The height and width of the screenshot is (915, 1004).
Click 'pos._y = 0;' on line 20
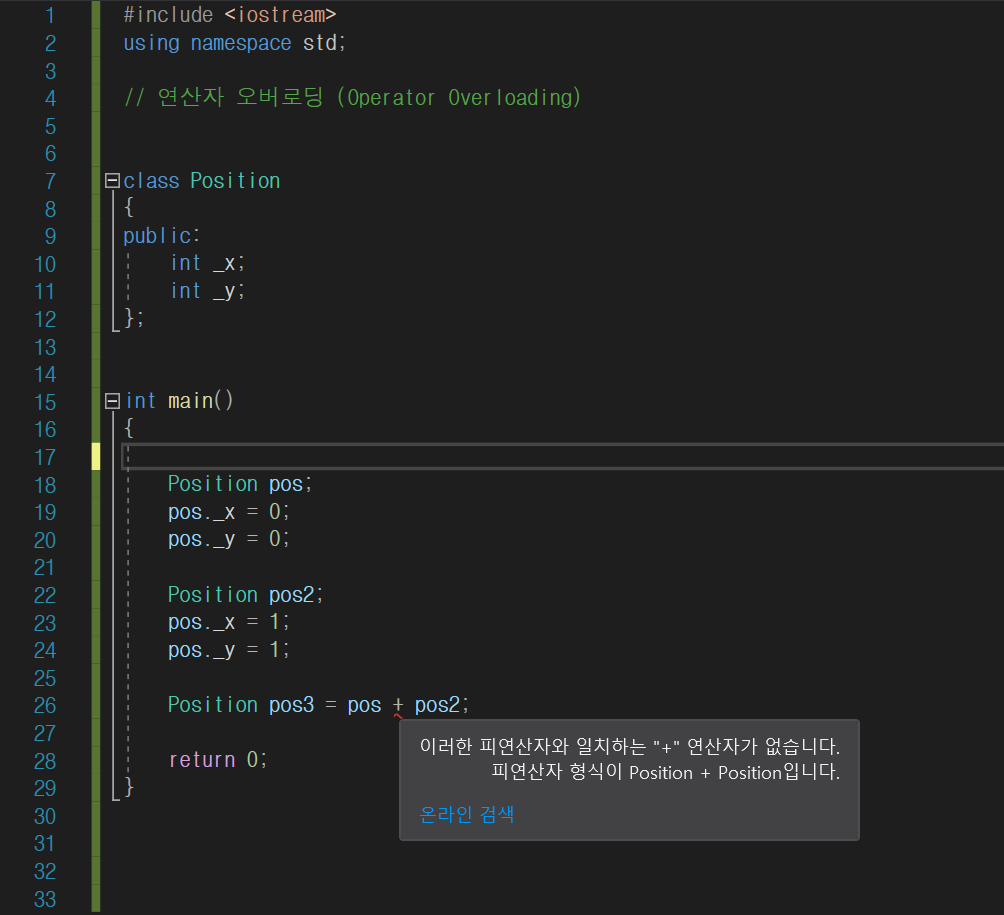click(x=229, y=539)
